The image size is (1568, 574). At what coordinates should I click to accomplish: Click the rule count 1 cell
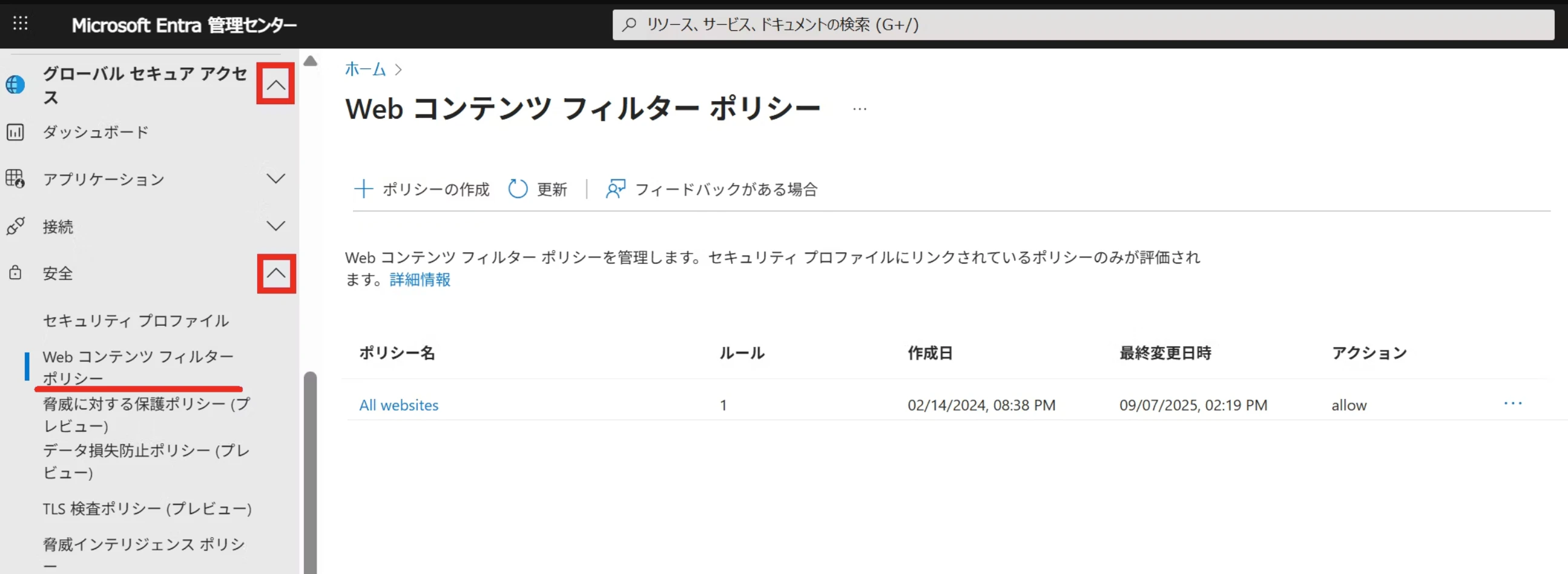click(723, 405)
